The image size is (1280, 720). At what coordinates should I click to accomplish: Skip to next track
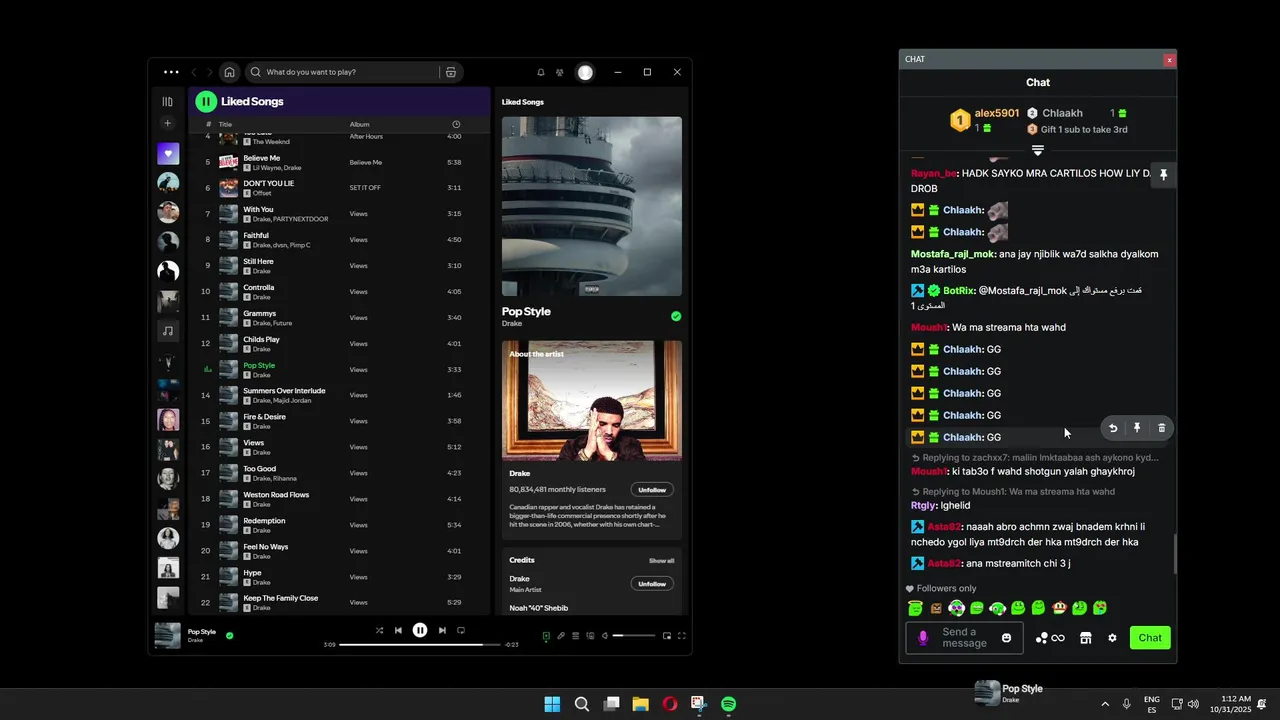442,630
